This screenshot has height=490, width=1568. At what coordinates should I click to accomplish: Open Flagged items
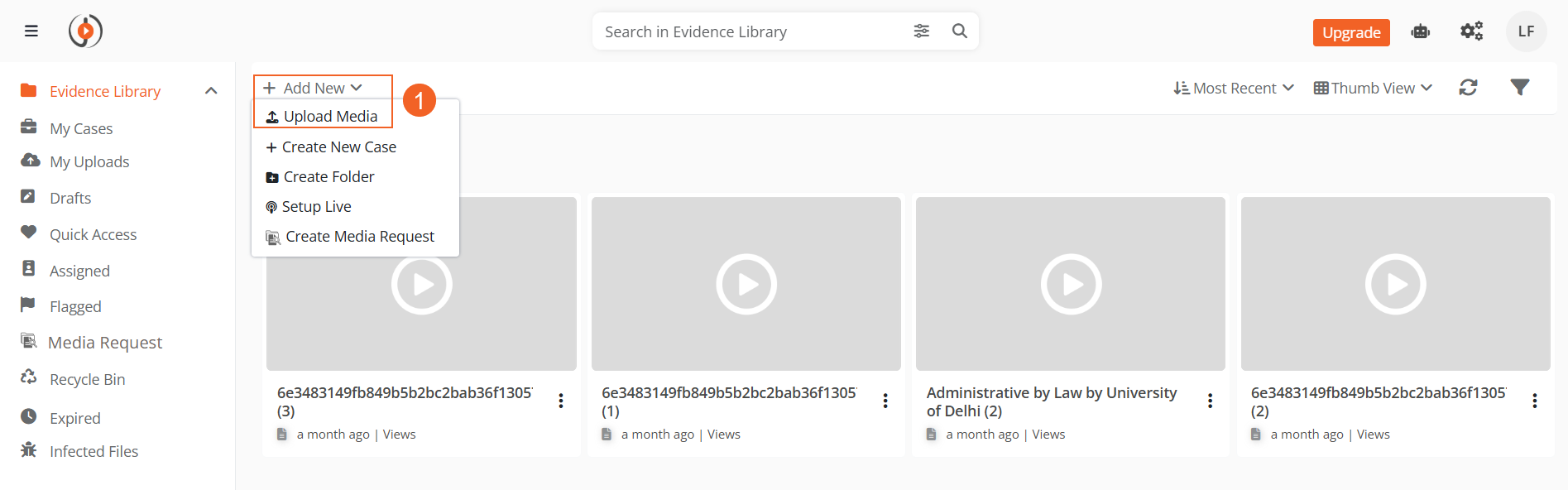(75, 306)
